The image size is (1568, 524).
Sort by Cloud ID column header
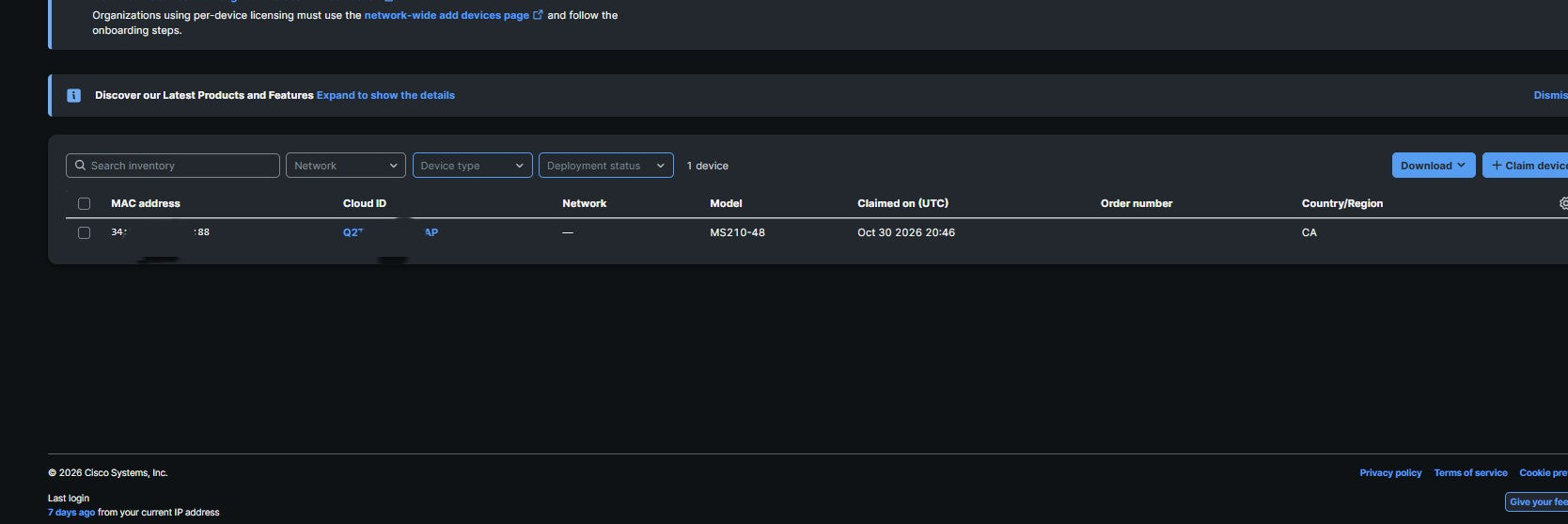pos(365,203)
